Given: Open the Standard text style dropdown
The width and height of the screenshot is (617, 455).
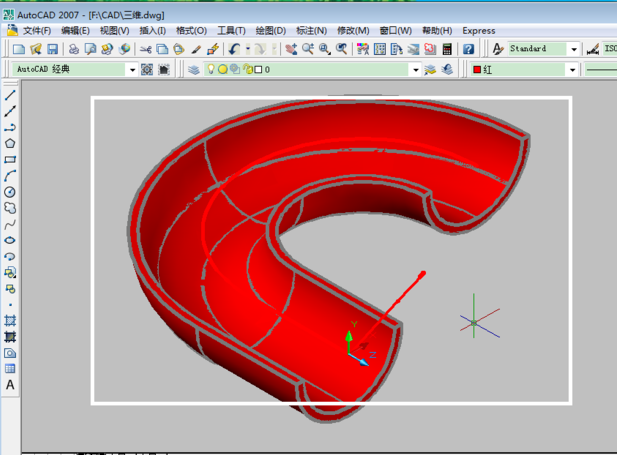Looking at the screenshot, I should [574, 49].
